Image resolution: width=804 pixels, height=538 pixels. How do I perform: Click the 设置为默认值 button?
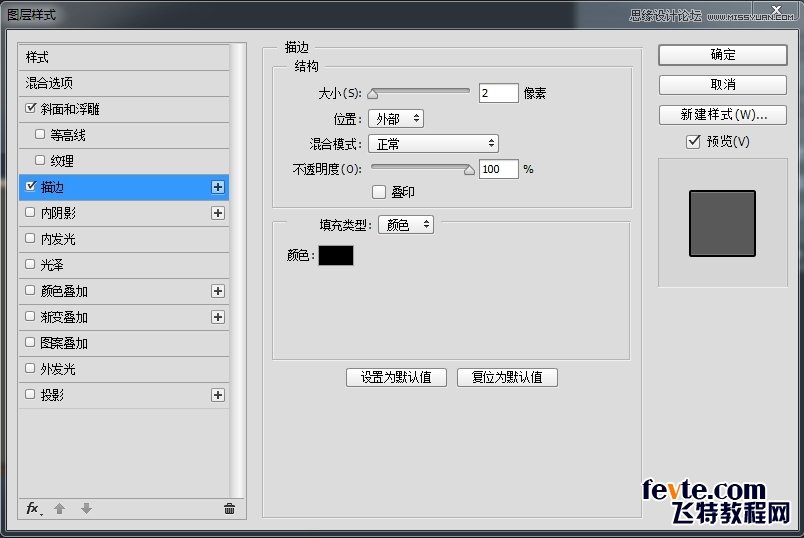[x=396, y=377]
